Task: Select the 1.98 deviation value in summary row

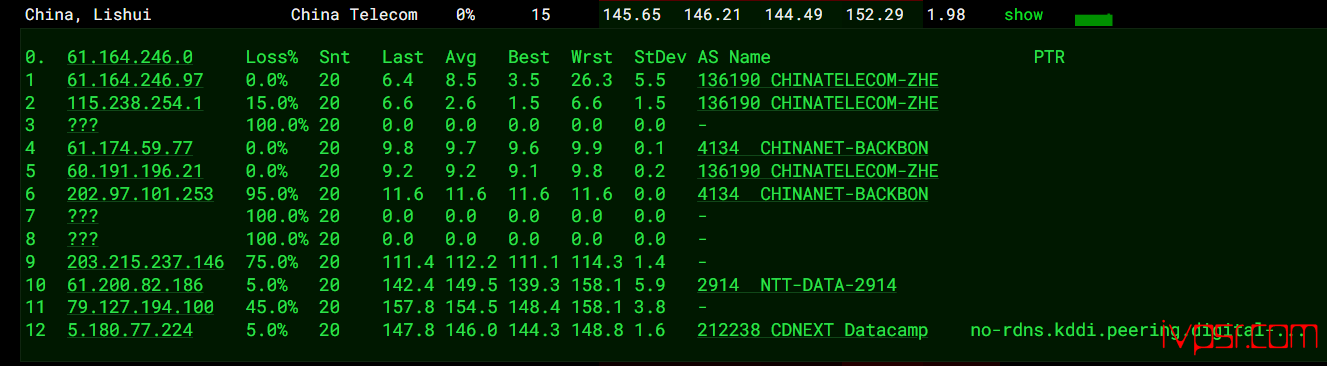Action: click(946, 15)
